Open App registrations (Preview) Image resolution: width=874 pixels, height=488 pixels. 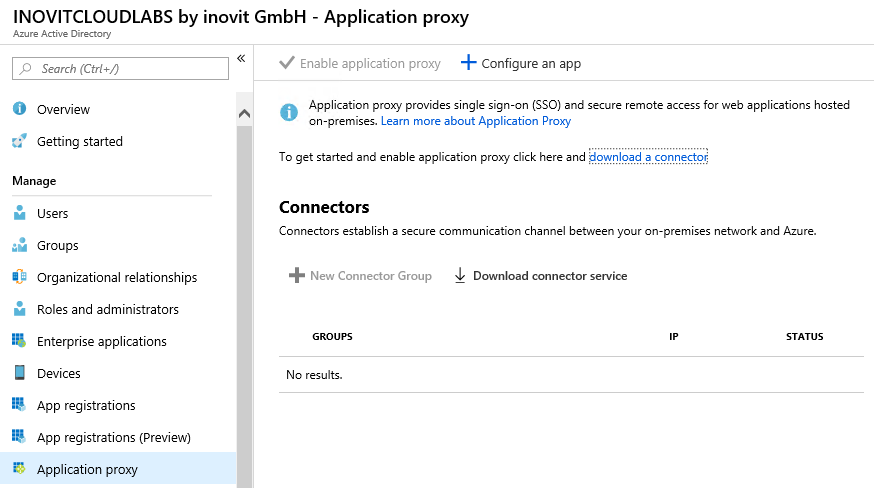pos(118,437)
